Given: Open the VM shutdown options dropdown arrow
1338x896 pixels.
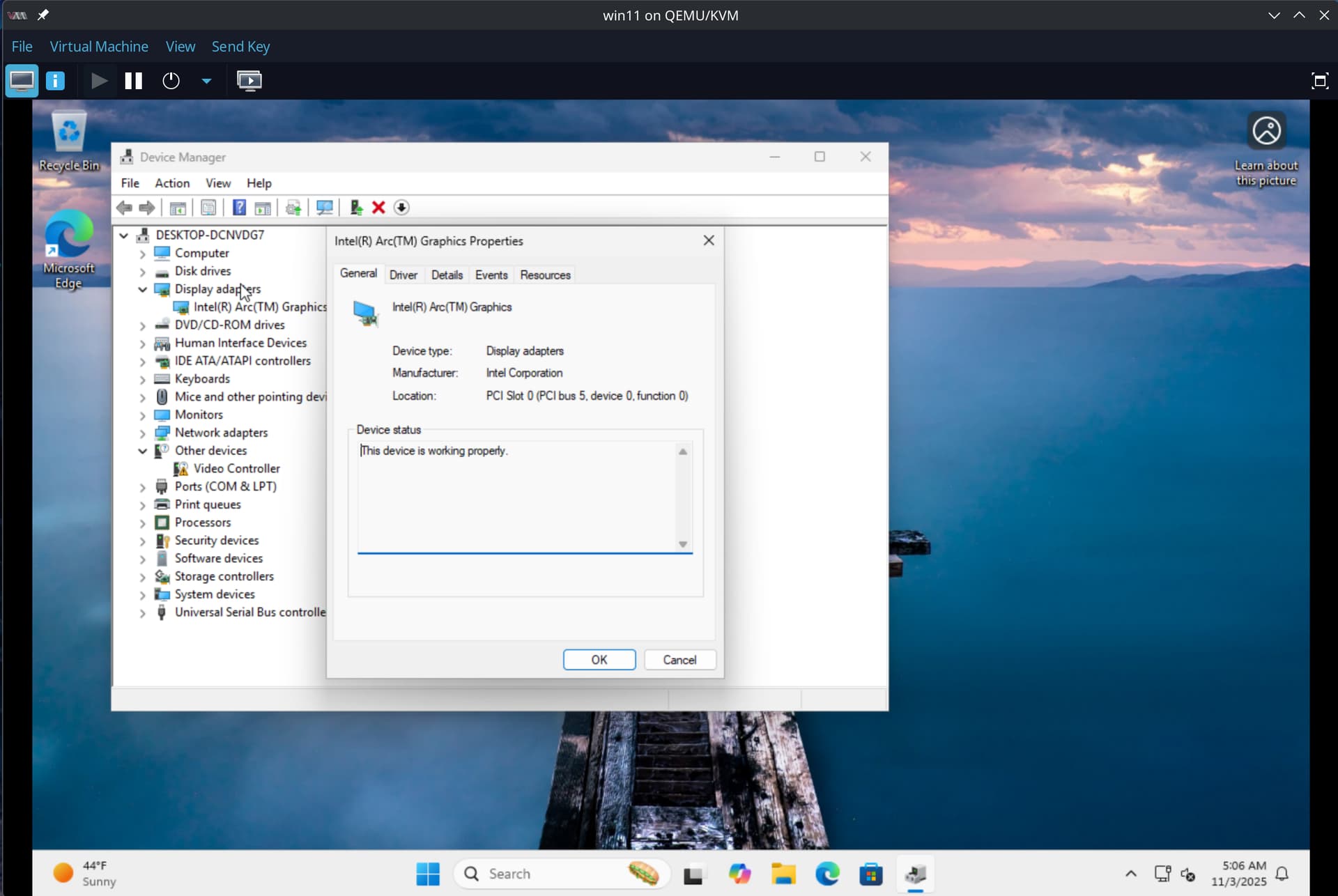Looking at the screenshot, I should tap(206, 81).
